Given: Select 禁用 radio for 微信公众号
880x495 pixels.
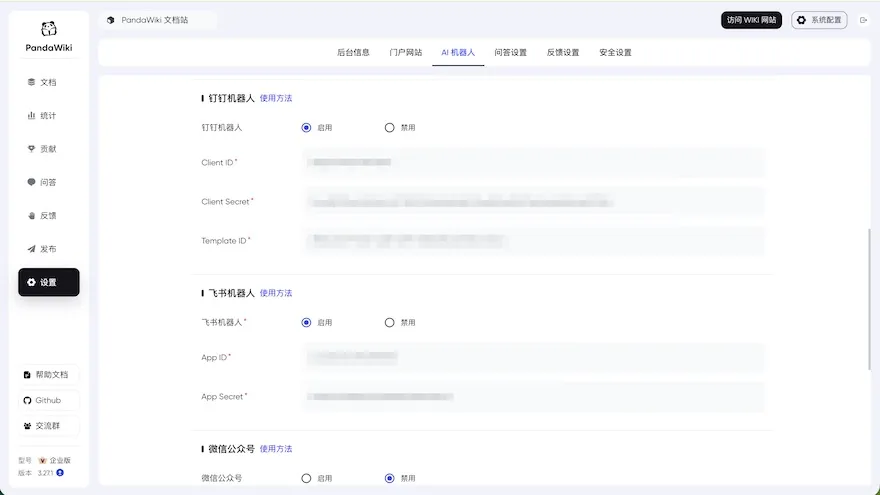Looking at the screenshot, I should tap(389, 479).
